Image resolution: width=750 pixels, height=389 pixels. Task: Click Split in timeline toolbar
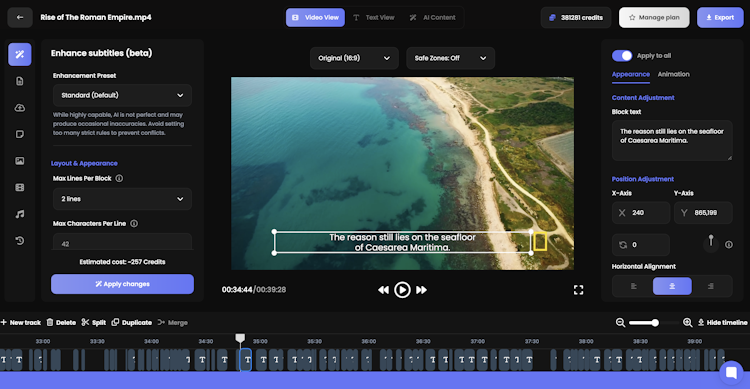[93, 322]
